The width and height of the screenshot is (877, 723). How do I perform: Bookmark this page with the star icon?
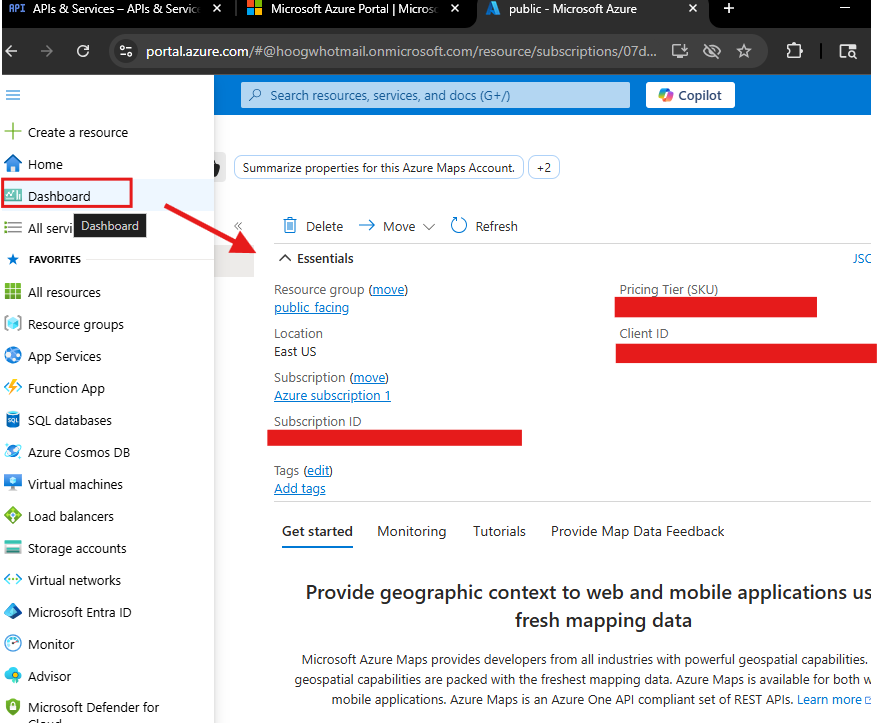coord(743,51)
